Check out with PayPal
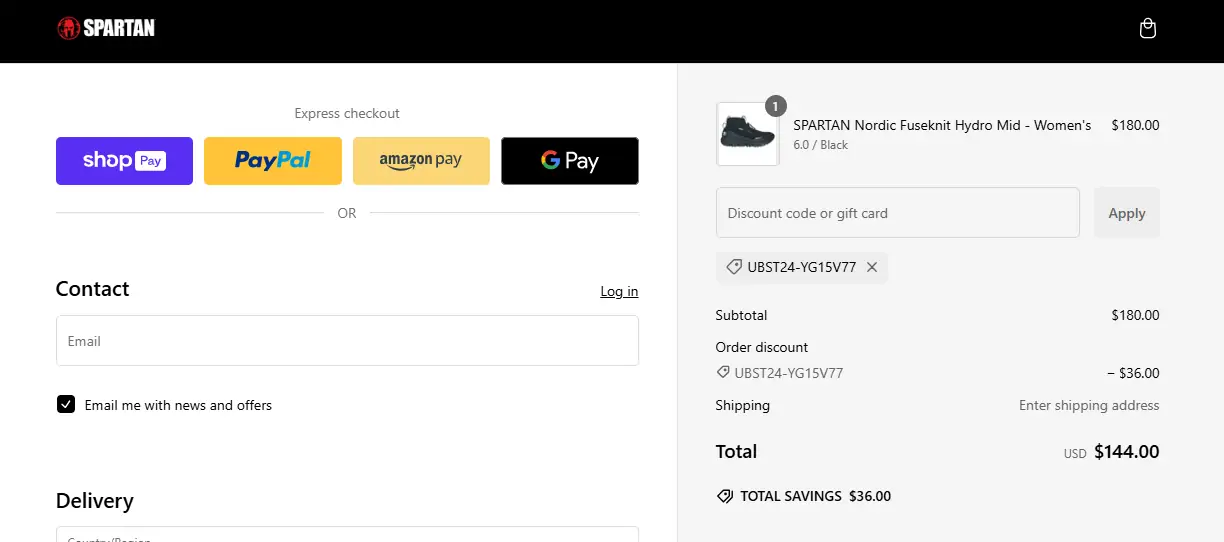This screenshot has height=542, width=1224. point(273,161)
